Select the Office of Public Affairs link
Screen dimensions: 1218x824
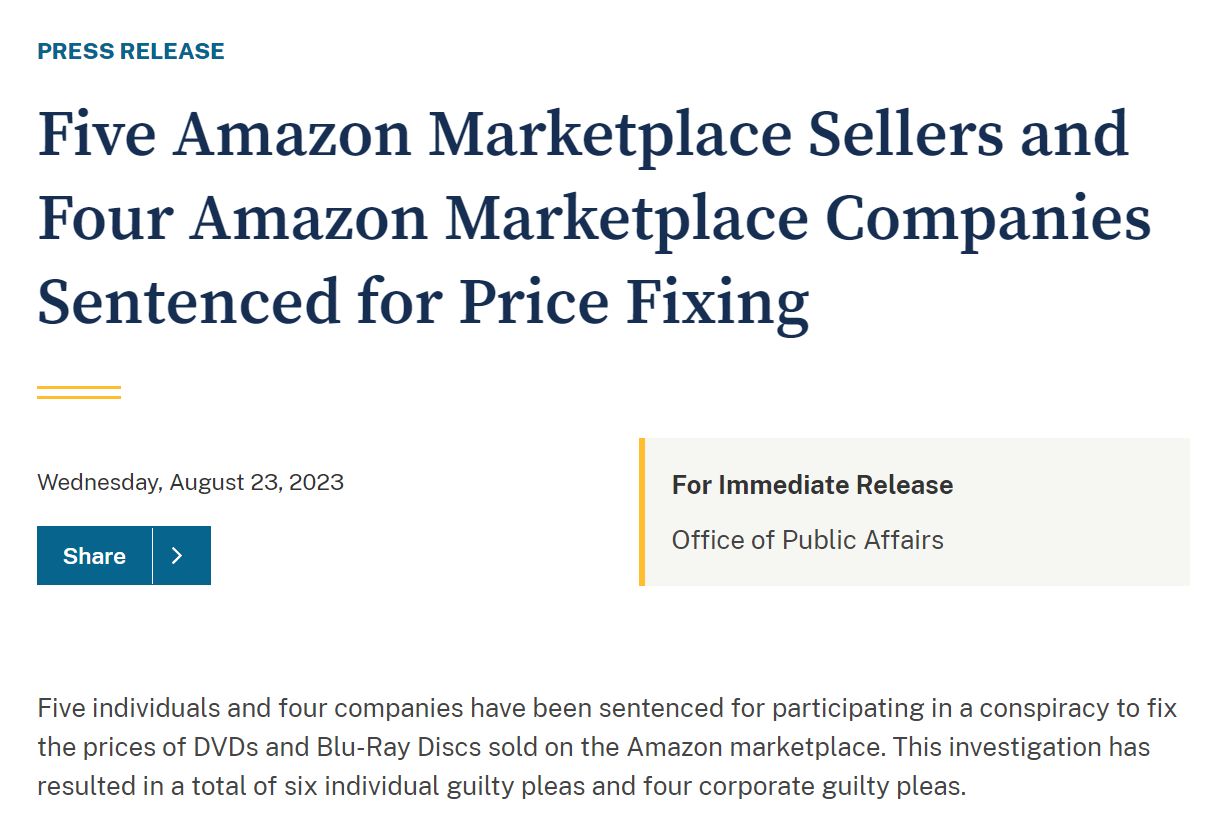807,539
